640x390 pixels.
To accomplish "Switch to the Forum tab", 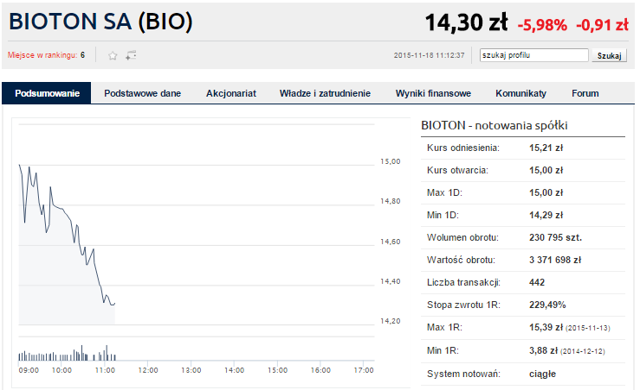I will (585, 93).
